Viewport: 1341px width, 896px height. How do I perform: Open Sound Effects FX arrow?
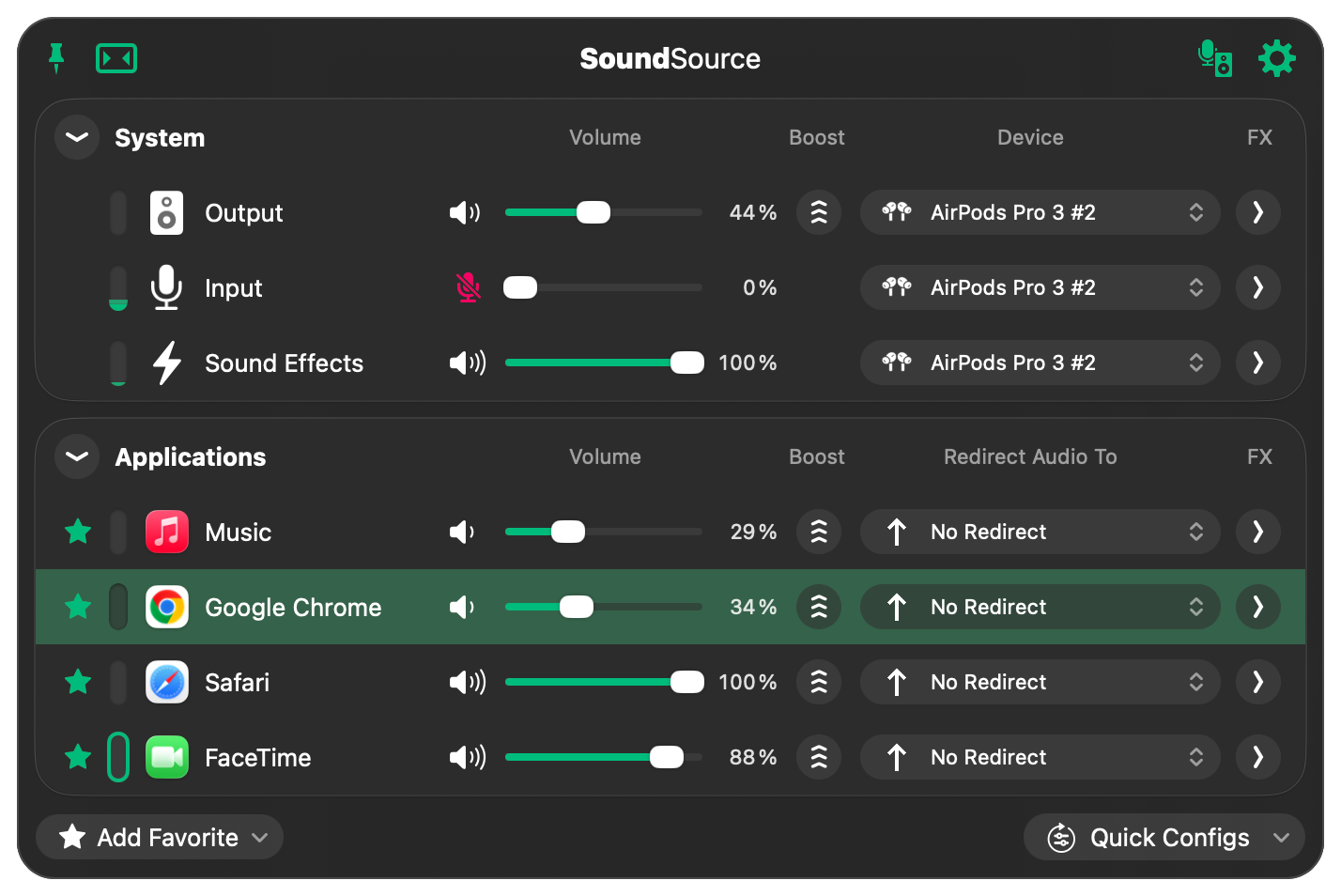[x=1258, y=363]
